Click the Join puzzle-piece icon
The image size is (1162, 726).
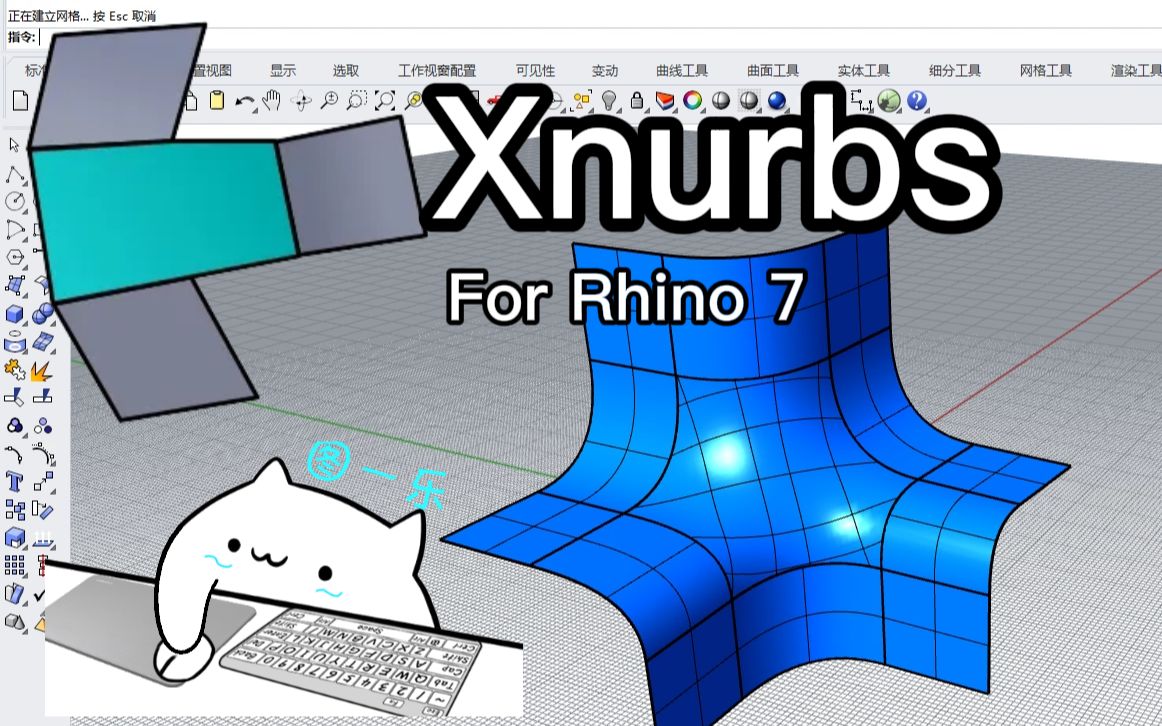[x=14, y=370]
